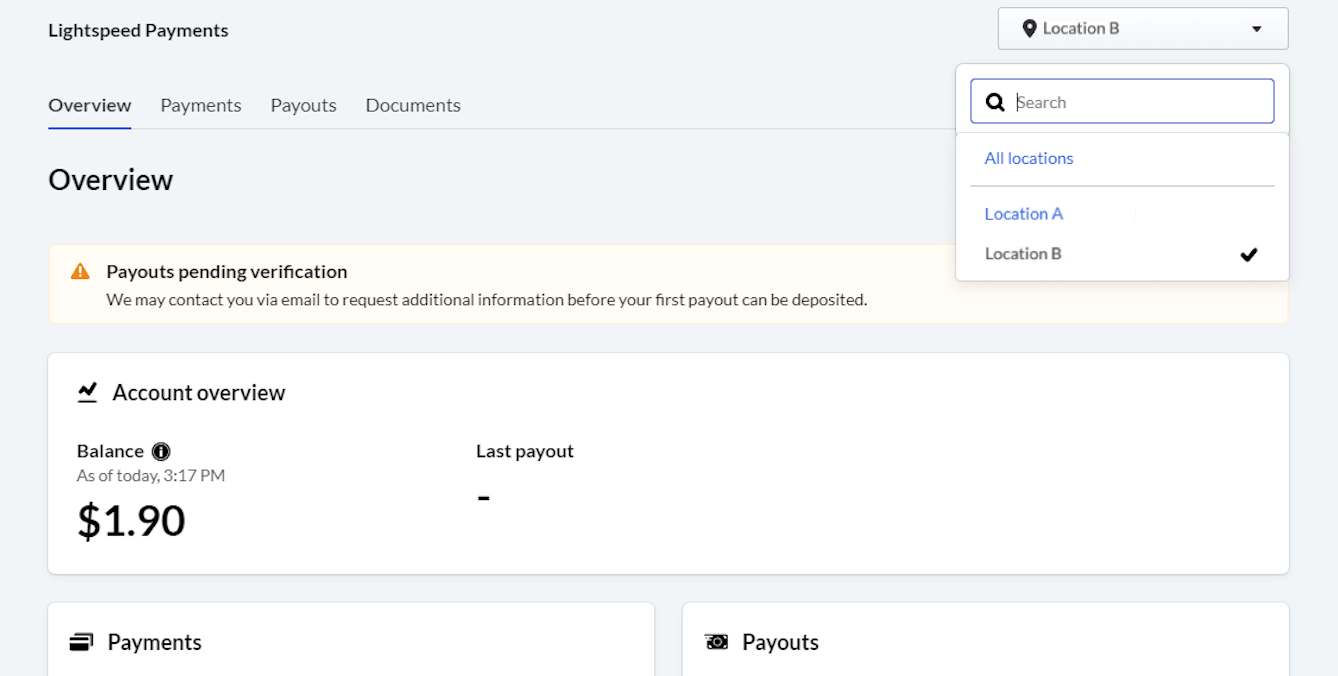Viewport: 1338px width, 676px height.
Task: Click the Last payout label
Action: (x=525, y=451)
